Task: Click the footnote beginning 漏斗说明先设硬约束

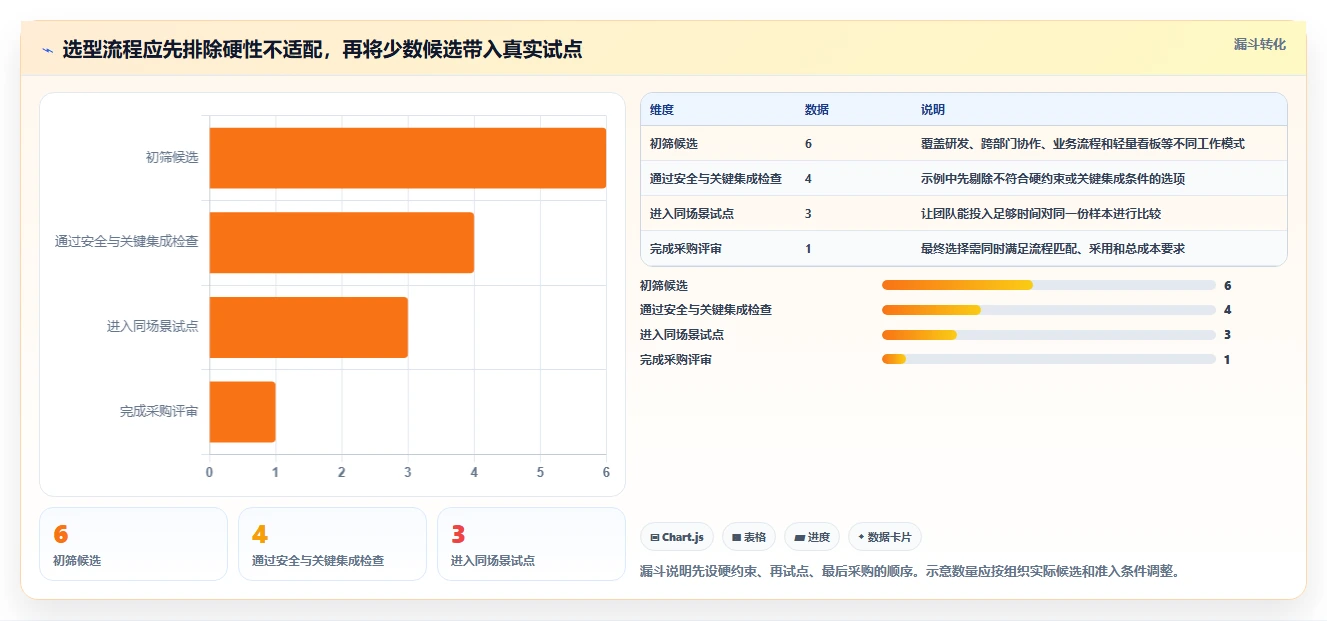Action: pyautogui.click(x=911, y=572)
